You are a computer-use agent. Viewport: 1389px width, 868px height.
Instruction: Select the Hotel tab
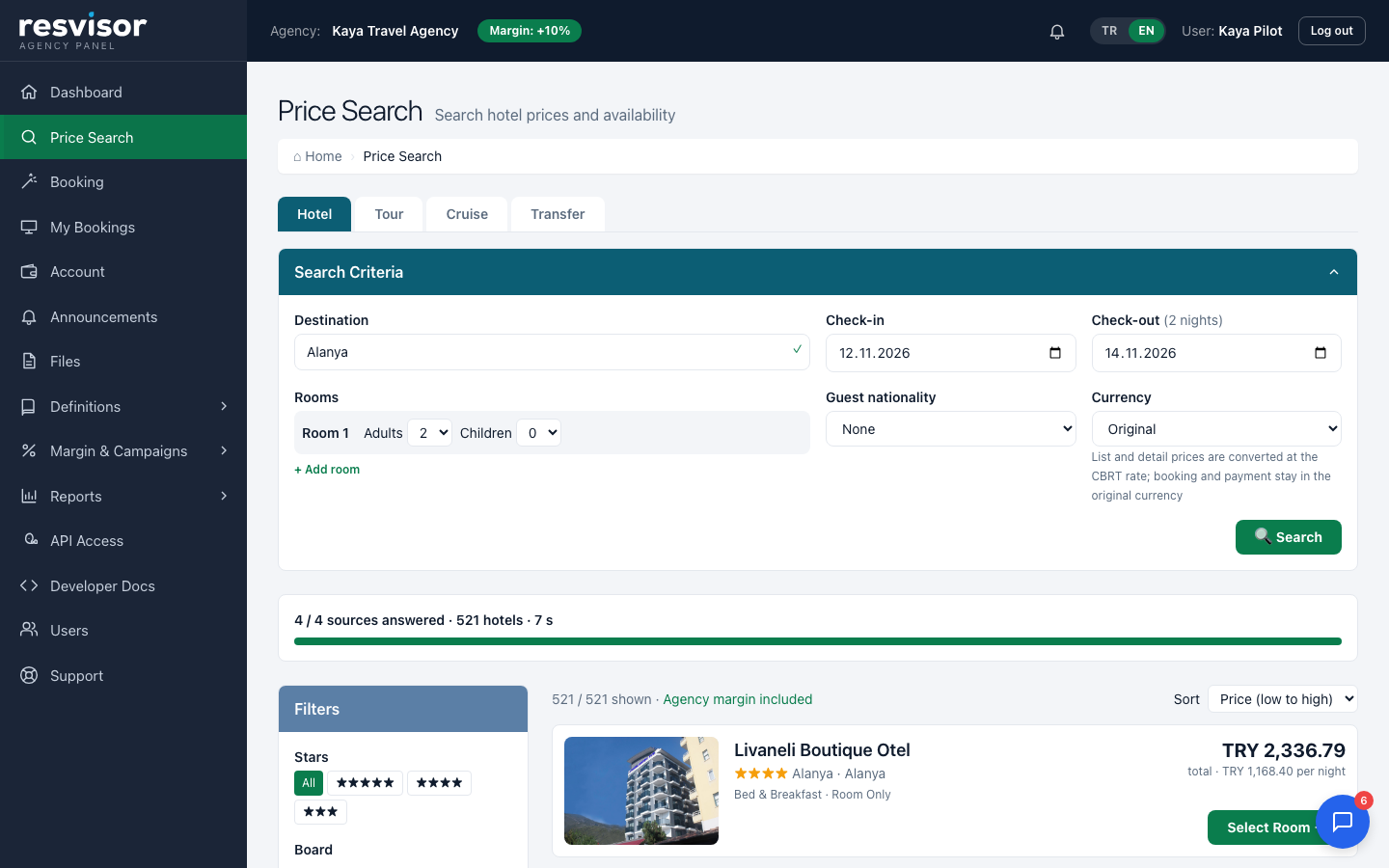[x=314, y=214]
